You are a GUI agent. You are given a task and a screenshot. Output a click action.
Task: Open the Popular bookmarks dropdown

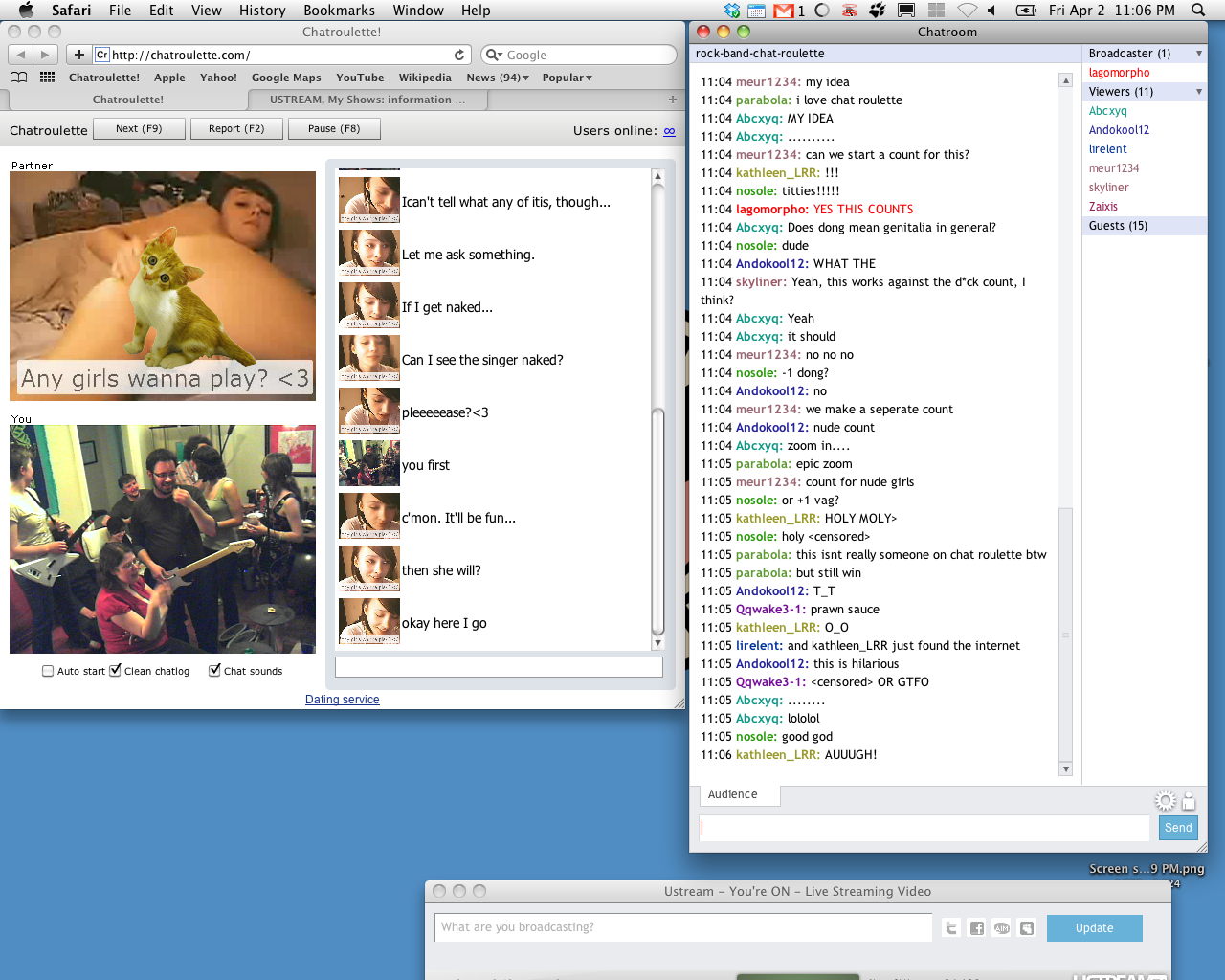tap(567, 78)
